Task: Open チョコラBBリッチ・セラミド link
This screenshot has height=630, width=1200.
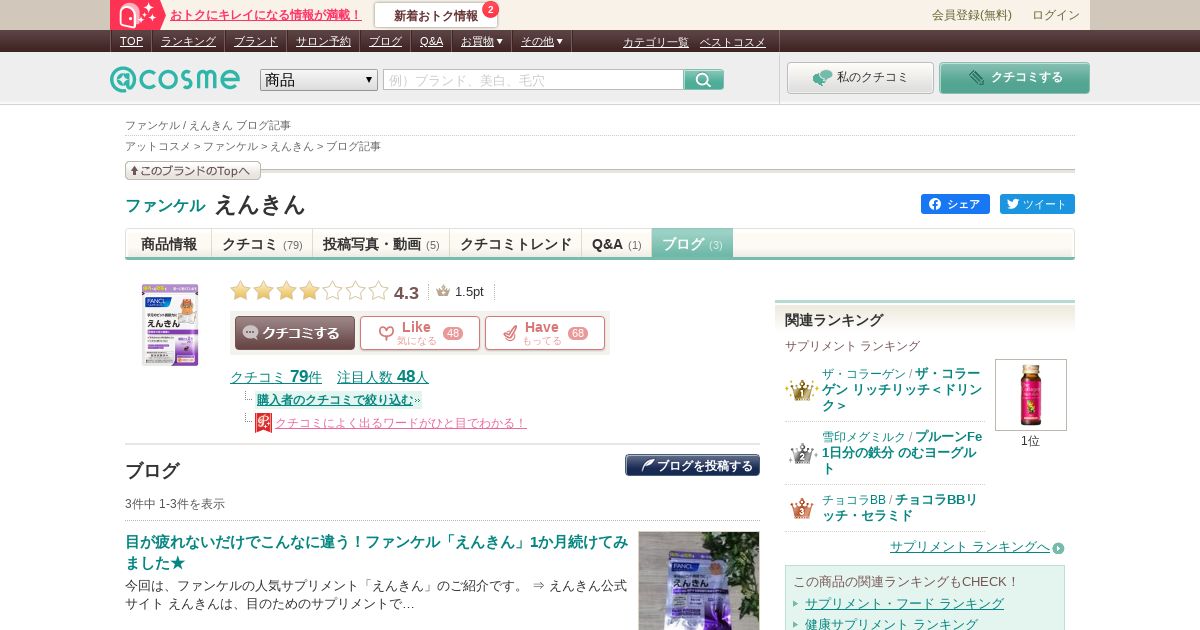Action: pos(900,508)
